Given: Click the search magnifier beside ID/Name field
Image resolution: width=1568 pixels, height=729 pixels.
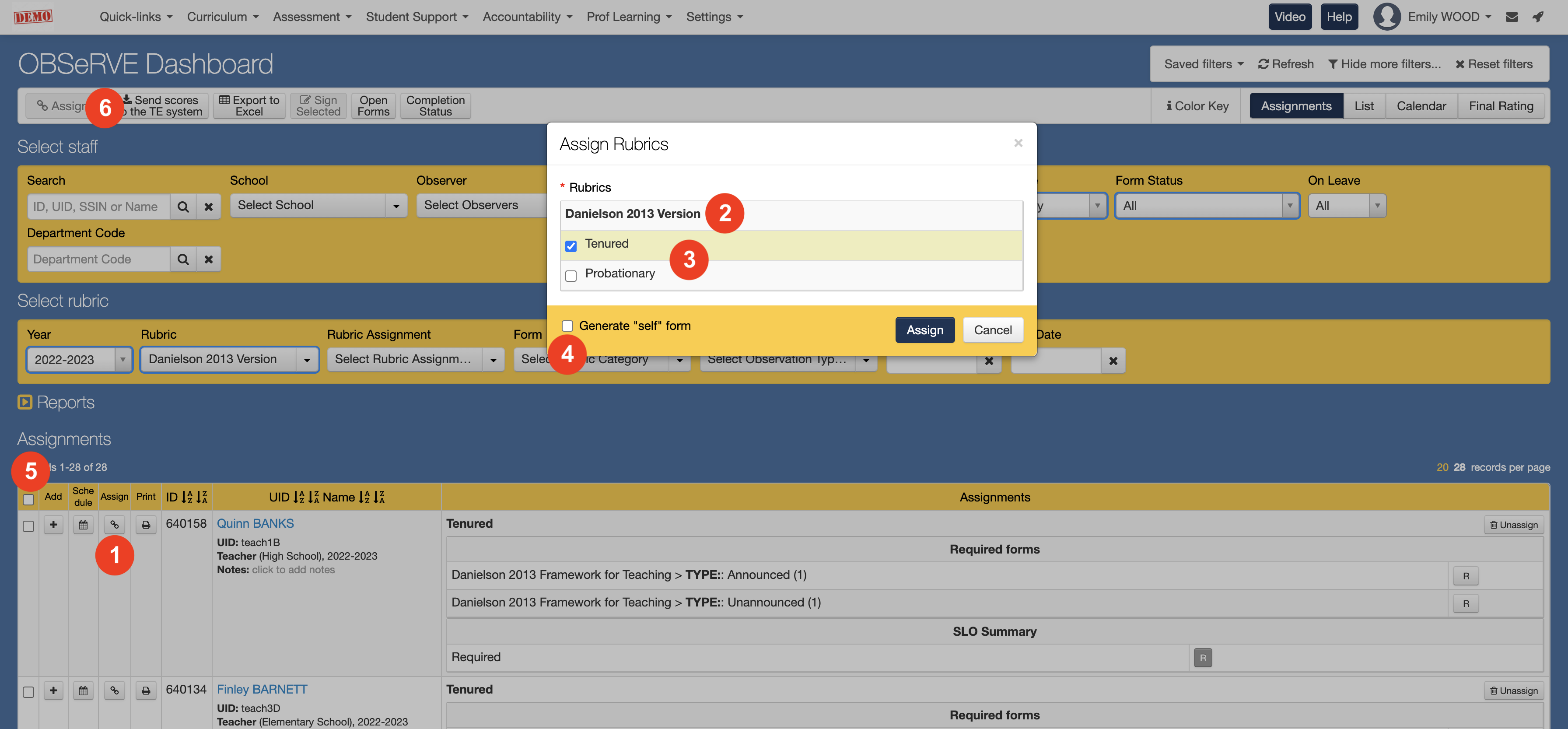Looking at the screenshot, I should (182, 207).
